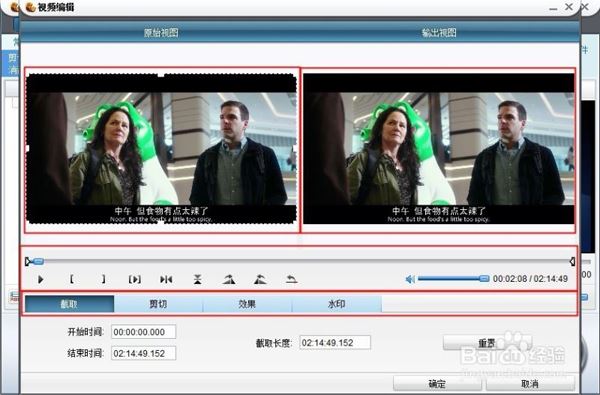Set clip end with right bracket icon
Viewport: 600px width, 395px height.
pos(103,279)
